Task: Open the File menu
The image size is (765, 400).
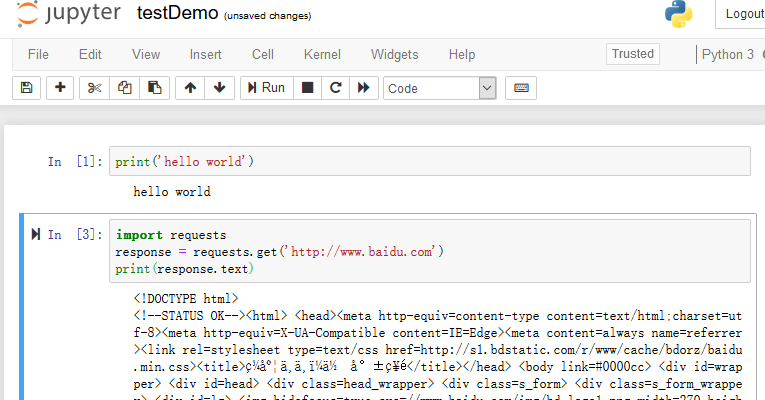Action: click(x=38, y=54)
